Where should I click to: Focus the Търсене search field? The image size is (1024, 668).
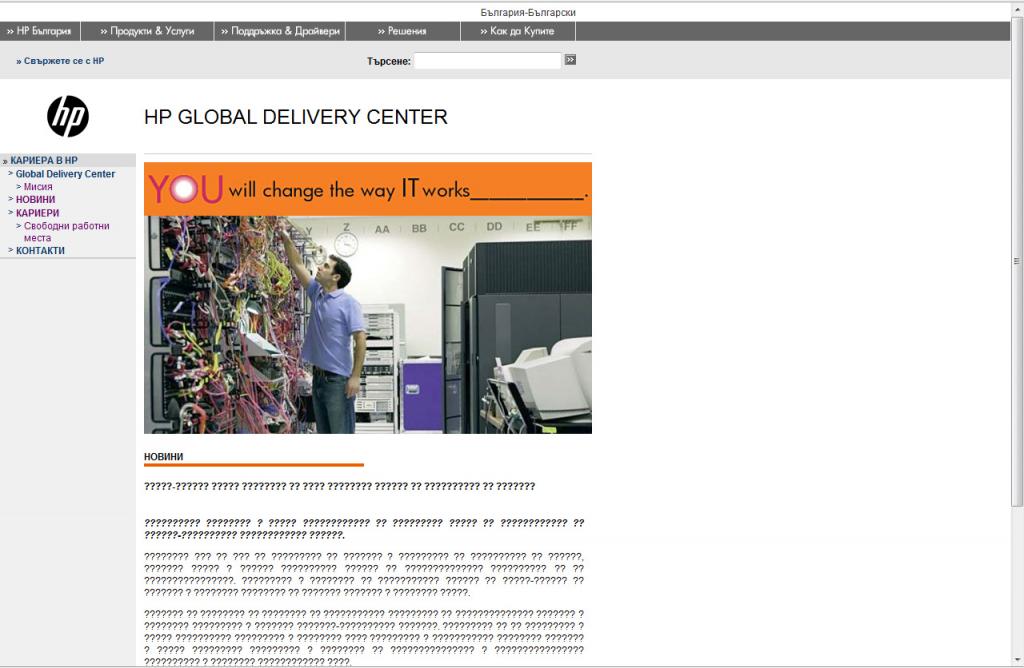click(488, 61)
